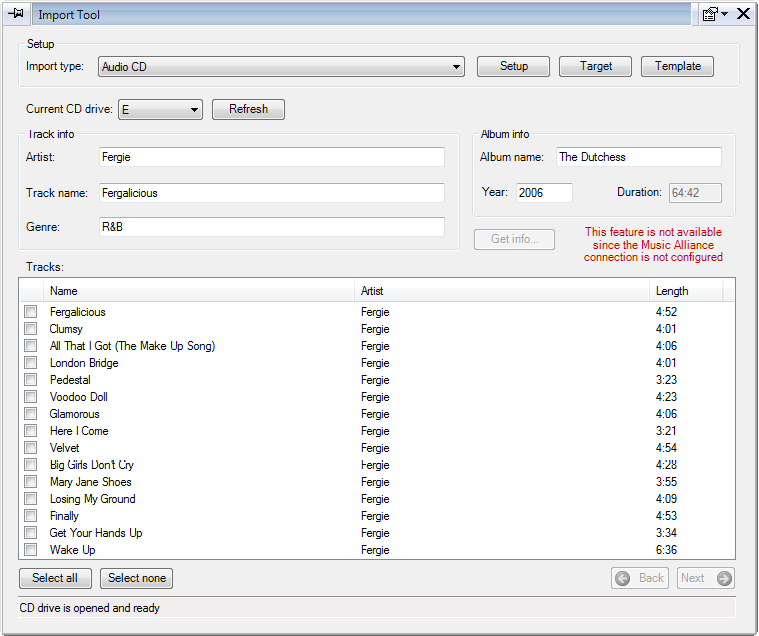
Task: Select the Here I Come checkbox
Action: pyautogui.click(x=30, y=431)
